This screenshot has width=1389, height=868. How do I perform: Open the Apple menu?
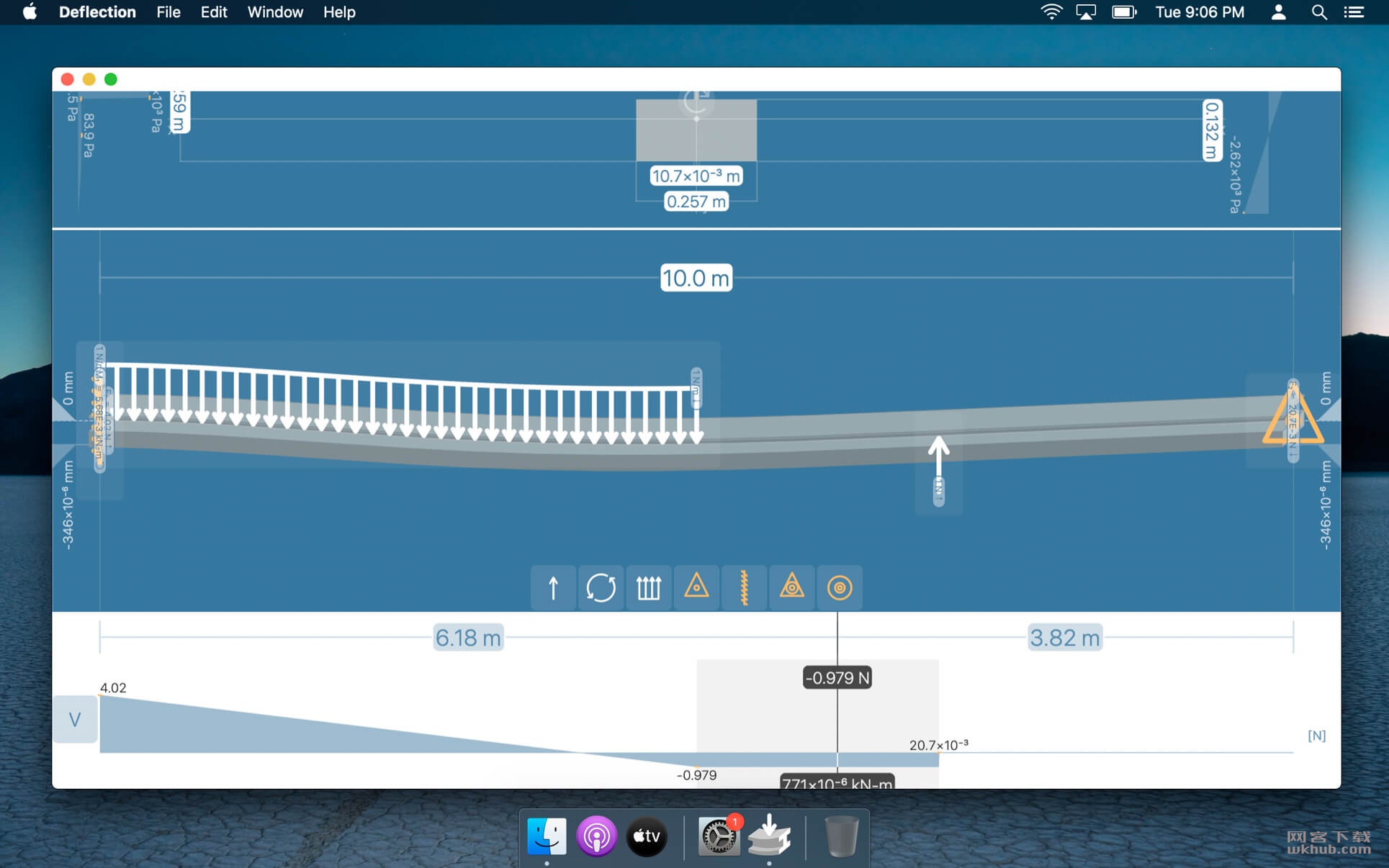click(30, 12)
